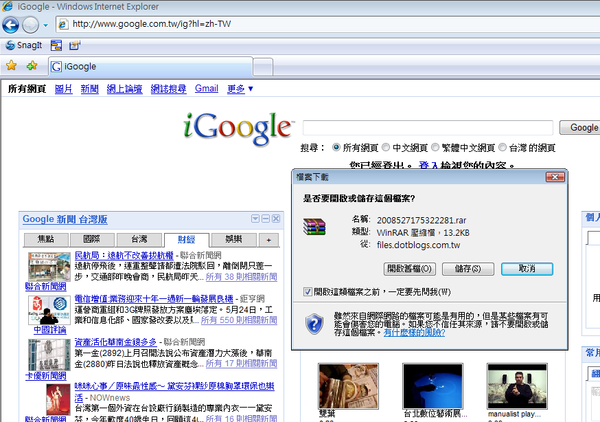600x422 pixels.
Task: Click the browser Back arrow button
Action: 10,25
